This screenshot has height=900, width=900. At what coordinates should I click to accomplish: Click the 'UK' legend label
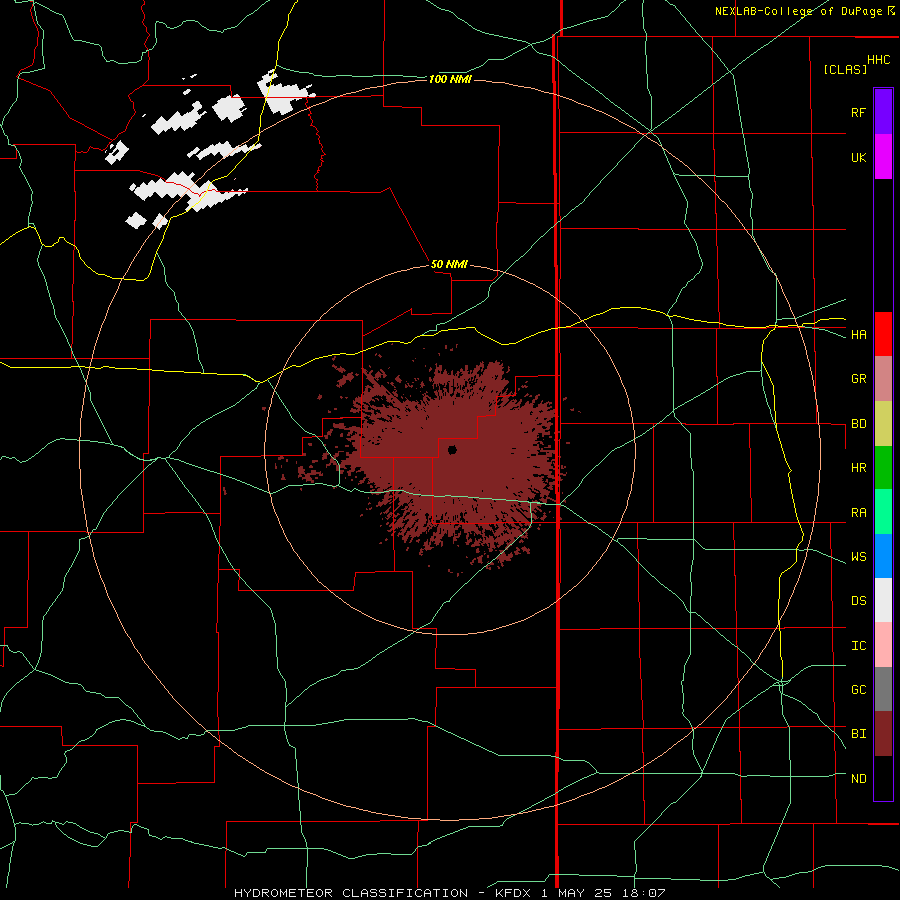(x=858, y=158)
